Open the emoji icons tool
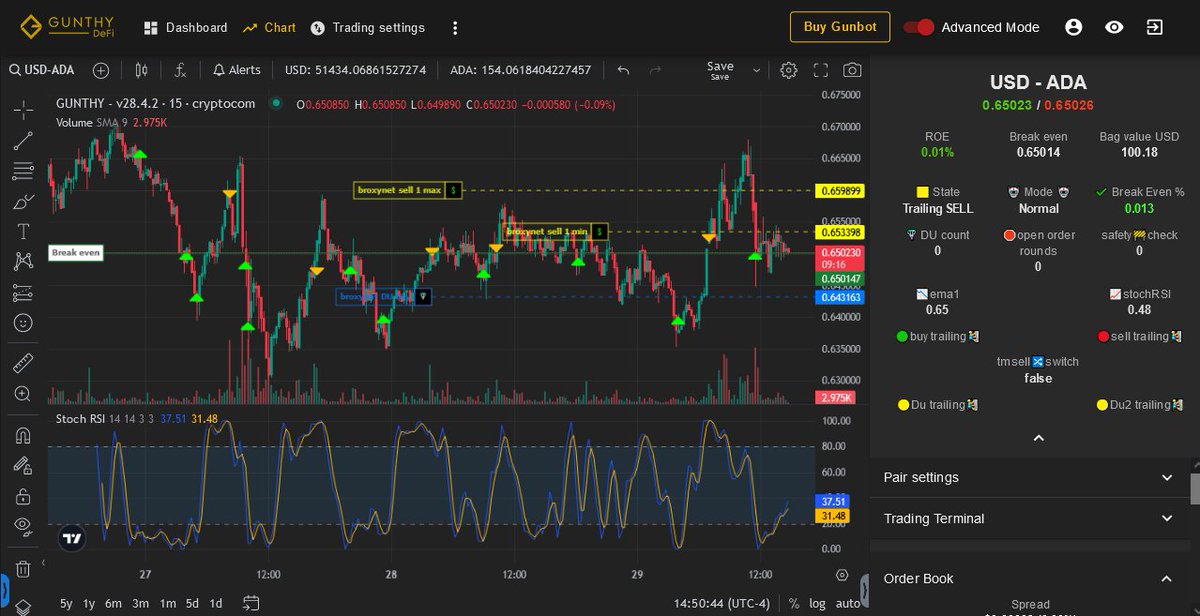Viewport: 1200px width, 616px height. 23,324
